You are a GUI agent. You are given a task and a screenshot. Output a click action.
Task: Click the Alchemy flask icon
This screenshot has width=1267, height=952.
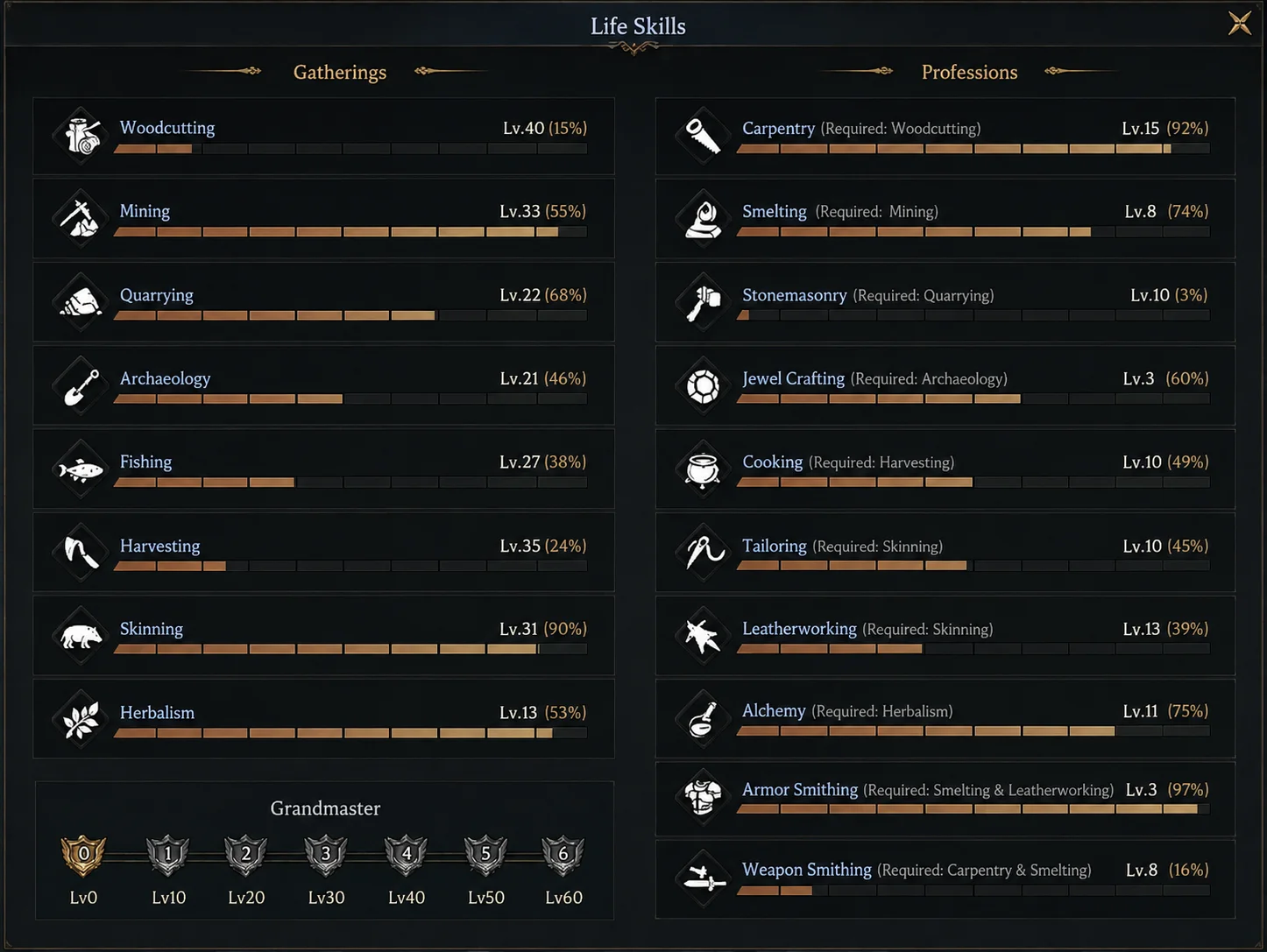(703, 718)
